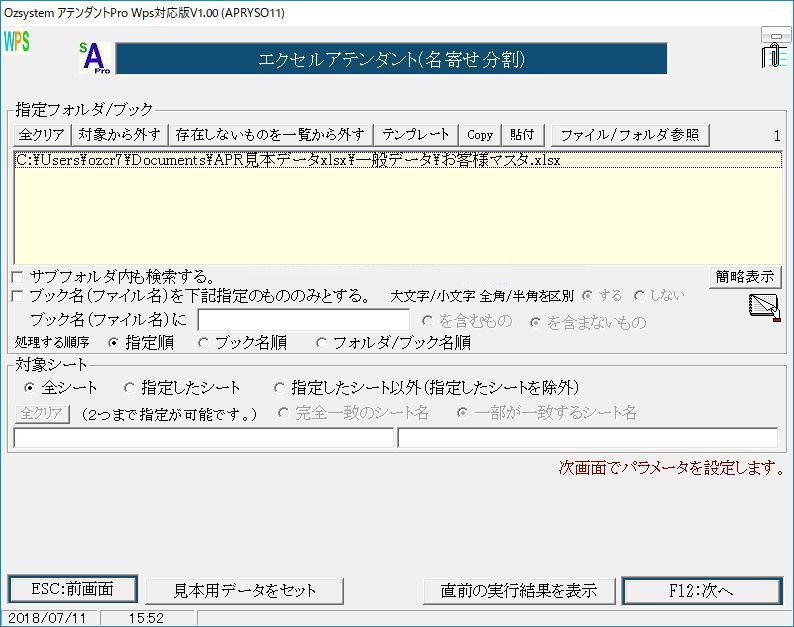Click 存在しないものを一覧から外す button
The height and width of the screenshot is (627, 794).
click(x=271, y=135)
